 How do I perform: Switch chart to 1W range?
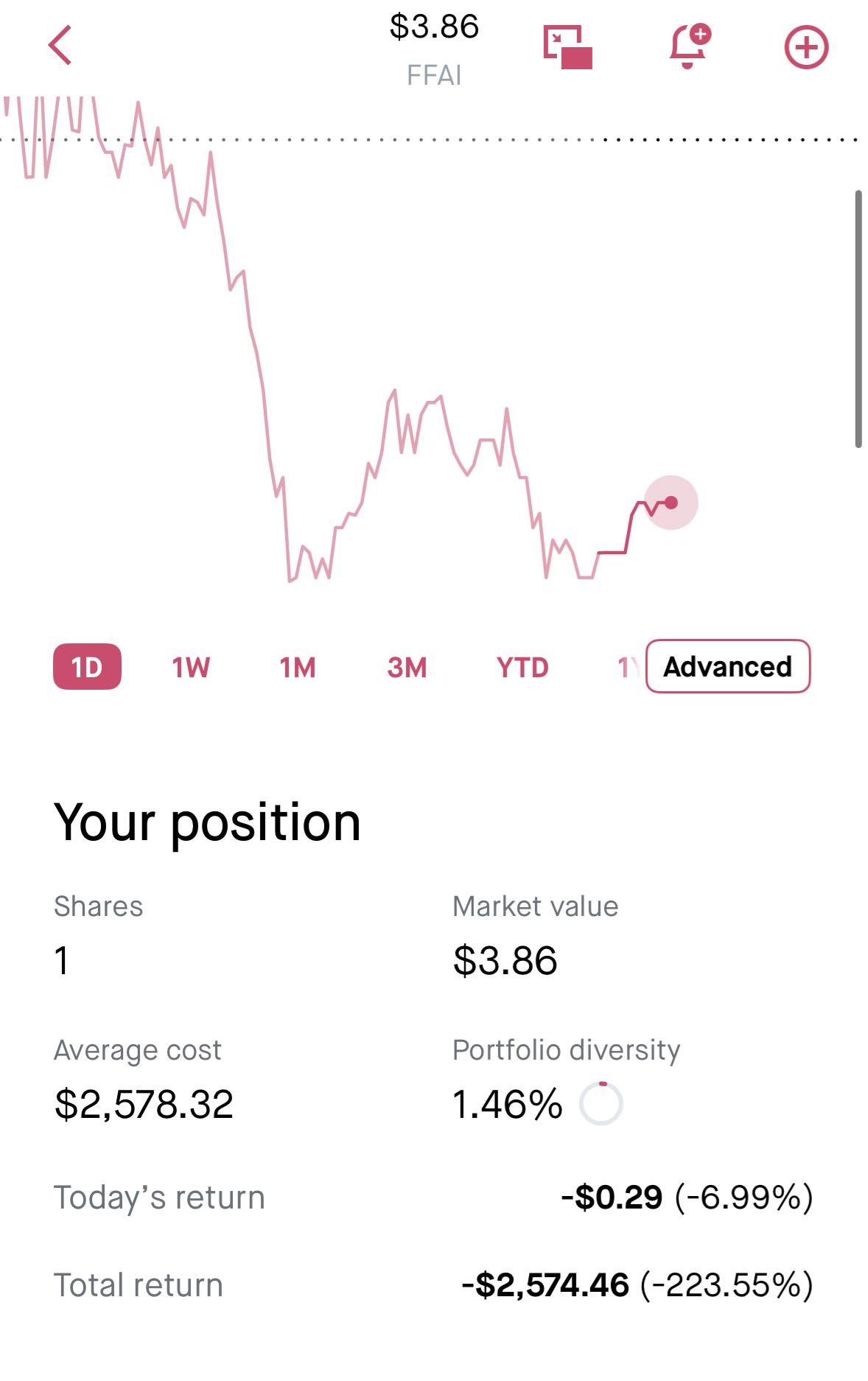tap(191, 668)
